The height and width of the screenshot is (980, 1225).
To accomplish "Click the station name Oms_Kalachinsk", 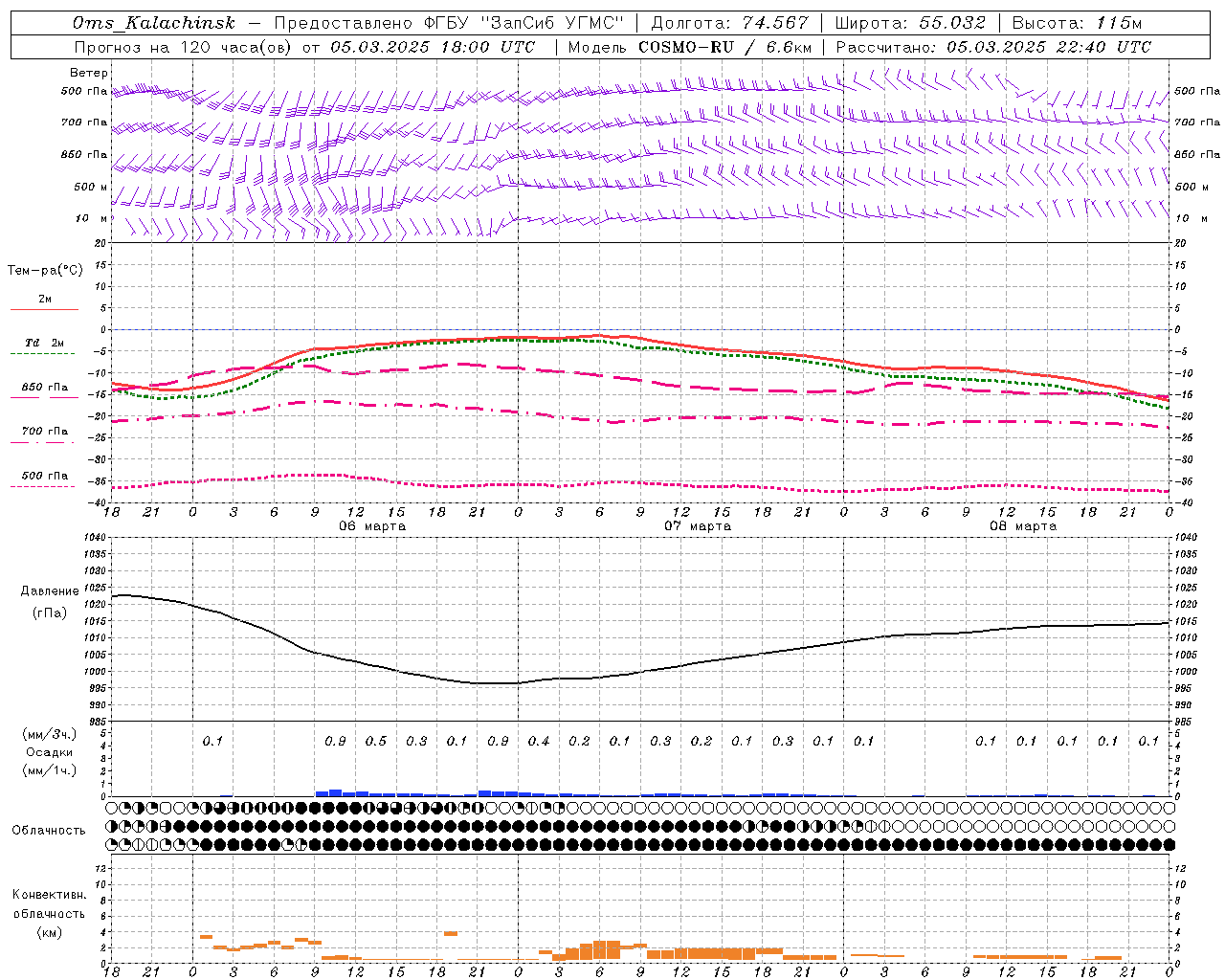I will [153, 23].
